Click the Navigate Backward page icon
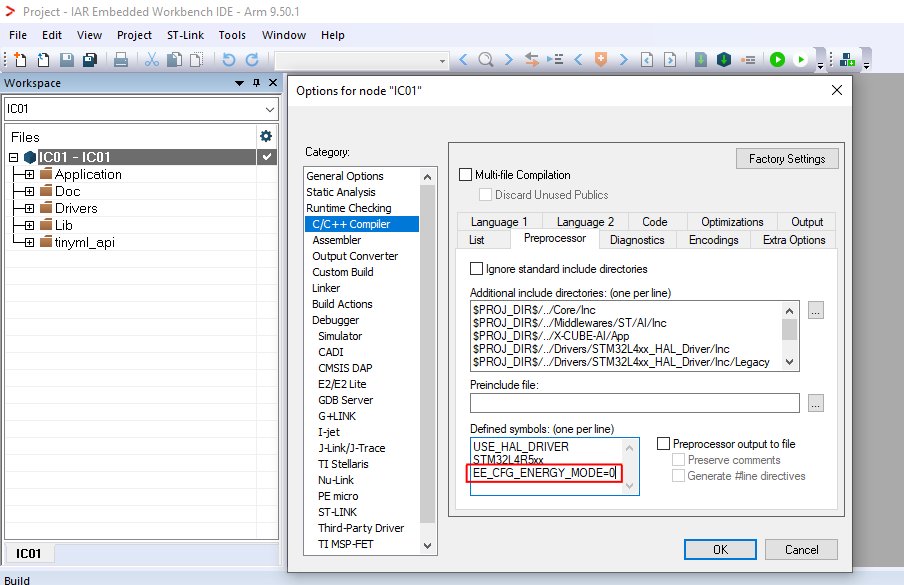 (x=647, y=59)
